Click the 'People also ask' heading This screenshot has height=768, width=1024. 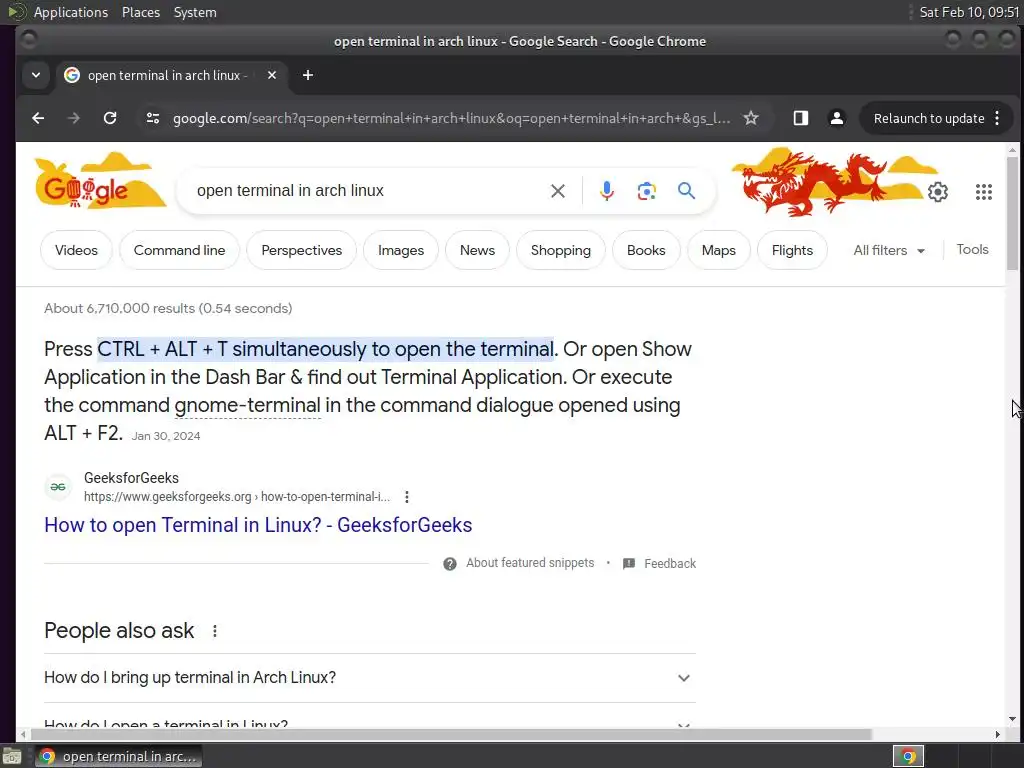119,631
